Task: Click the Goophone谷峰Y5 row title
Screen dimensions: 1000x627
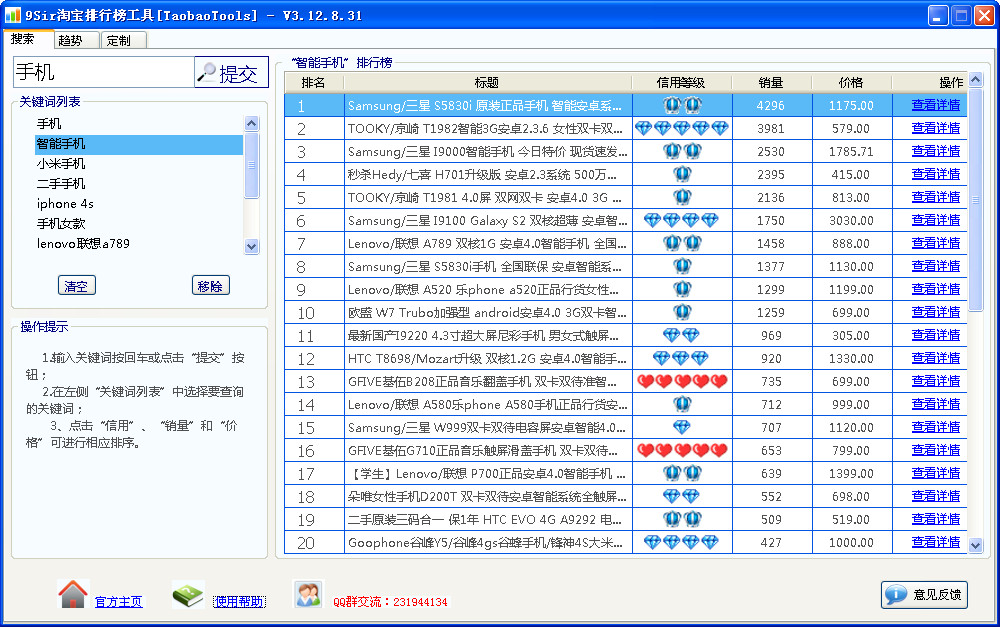Action: (485, 543)
